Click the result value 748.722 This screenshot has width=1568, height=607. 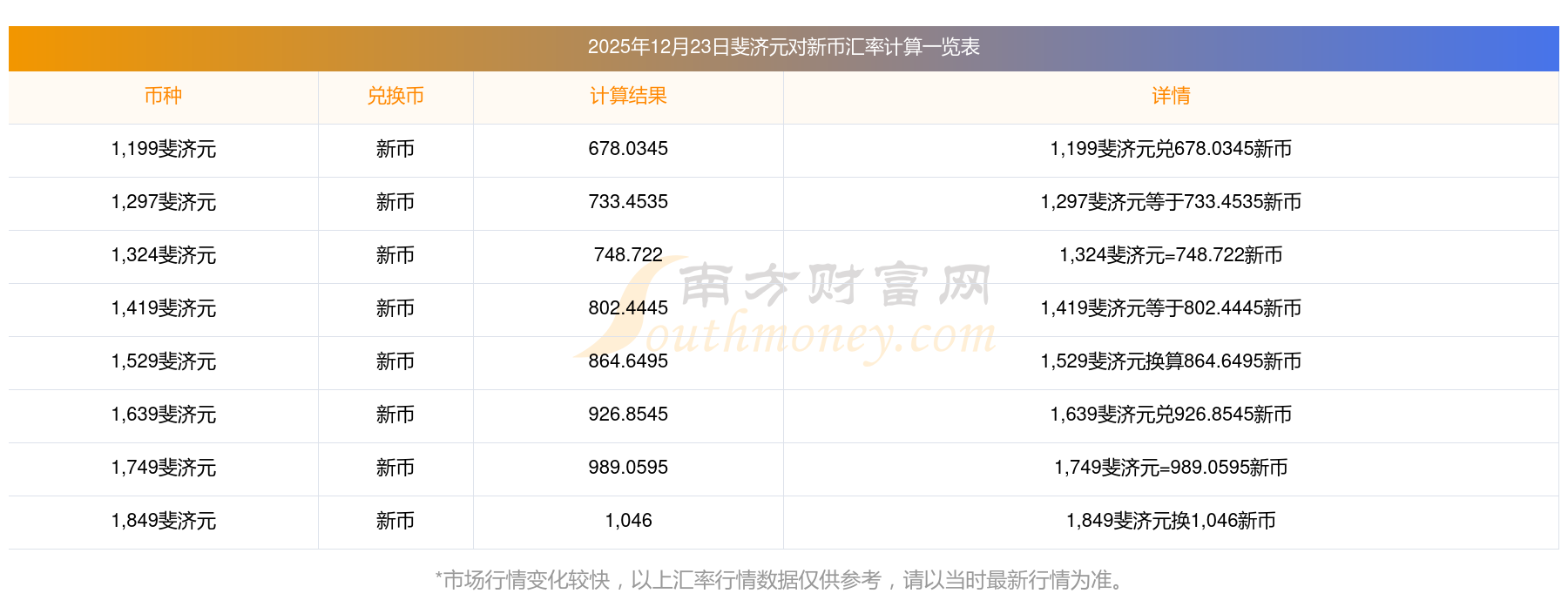tap(628, 255)
